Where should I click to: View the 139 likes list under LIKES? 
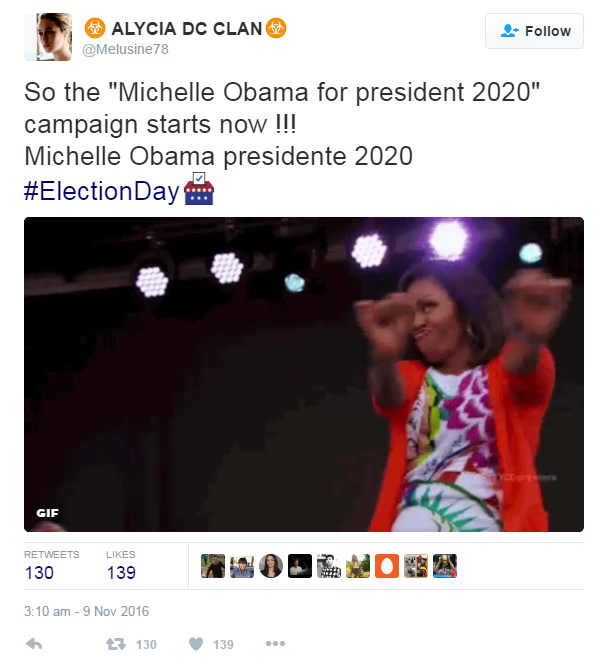pyautogui.click(x=121, y=573)
